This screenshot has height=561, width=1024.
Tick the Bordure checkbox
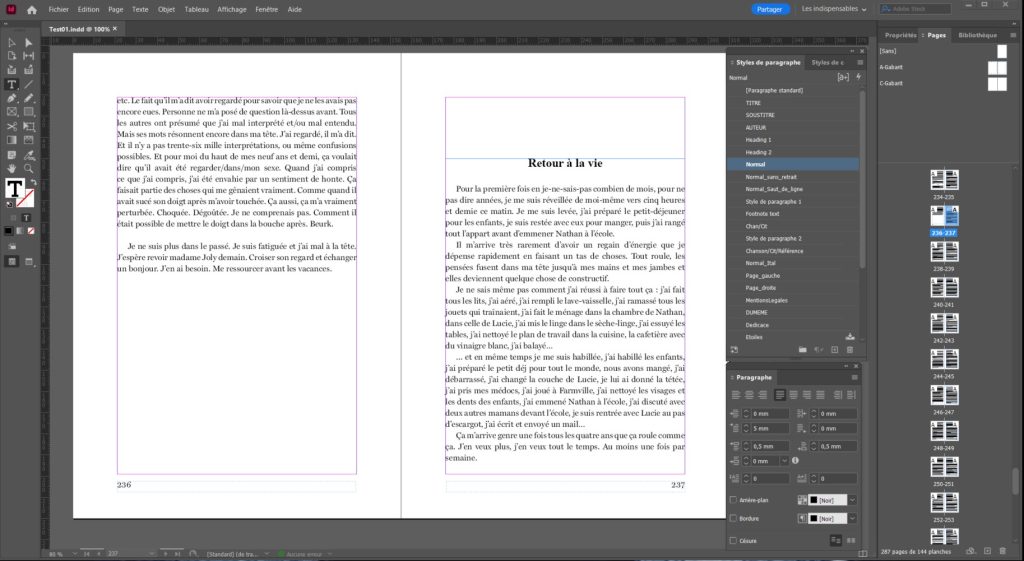[x=734, y=519]
